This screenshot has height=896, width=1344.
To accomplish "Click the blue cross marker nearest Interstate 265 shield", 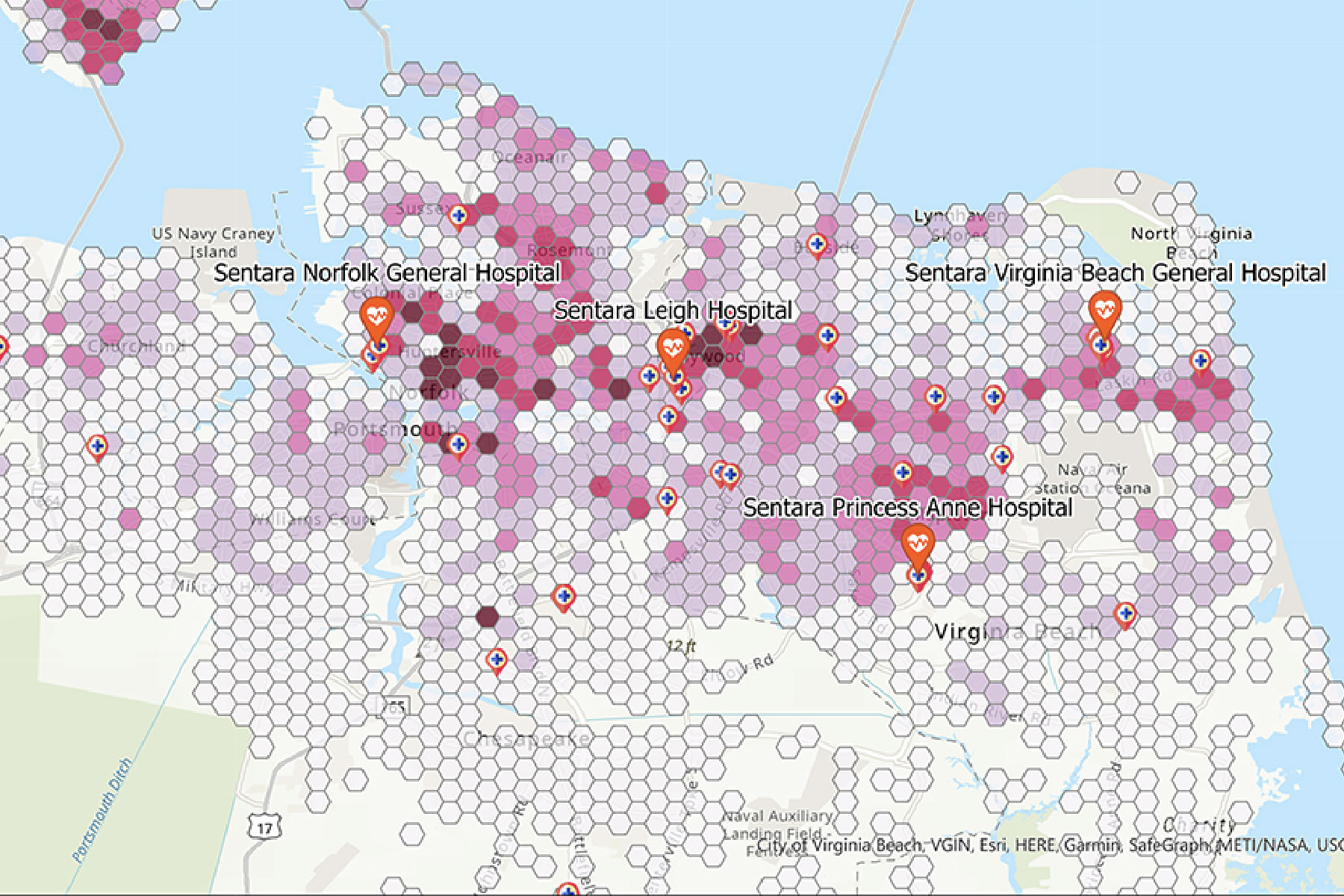I will [497, 662].
